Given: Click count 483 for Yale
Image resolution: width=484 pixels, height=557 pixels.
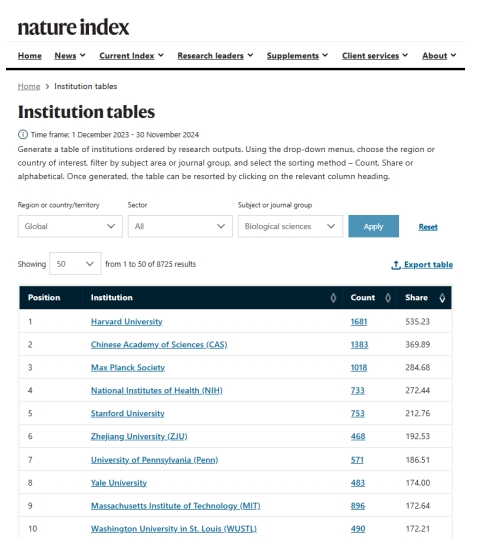Looking at the screenshot, I should pyautogui.click(x=357, y=483).
